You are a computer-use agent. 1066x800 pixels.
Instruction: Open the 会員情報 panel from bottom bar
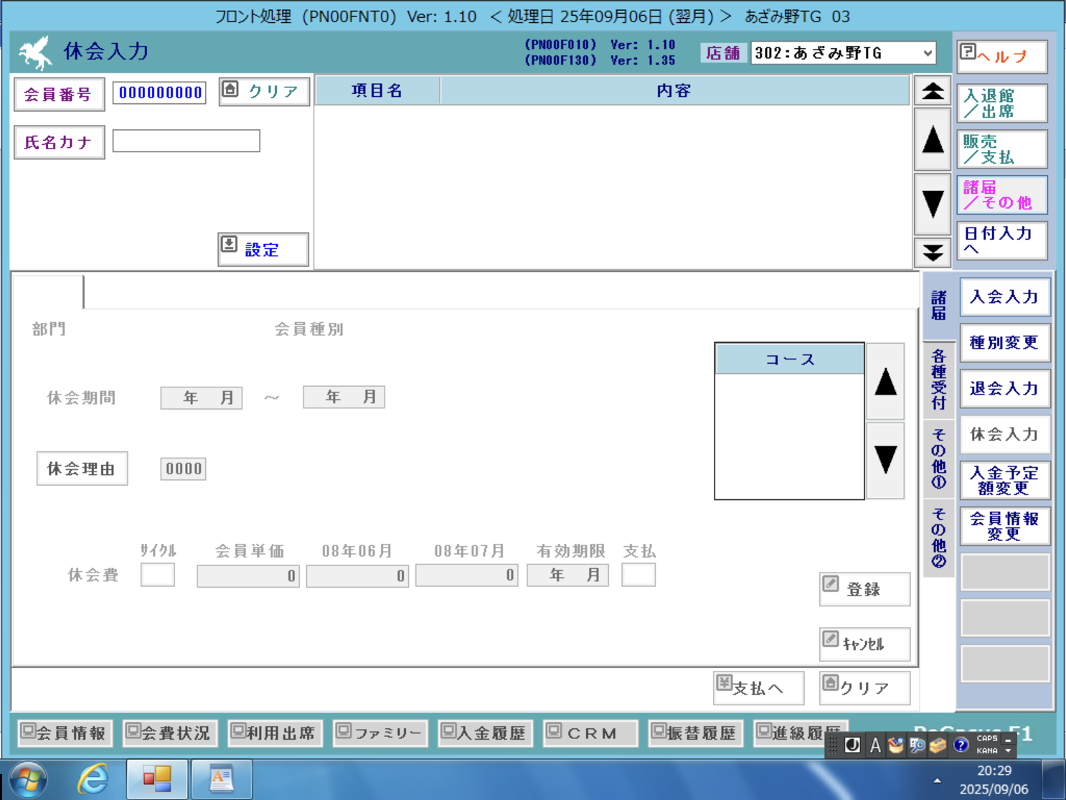63,733
